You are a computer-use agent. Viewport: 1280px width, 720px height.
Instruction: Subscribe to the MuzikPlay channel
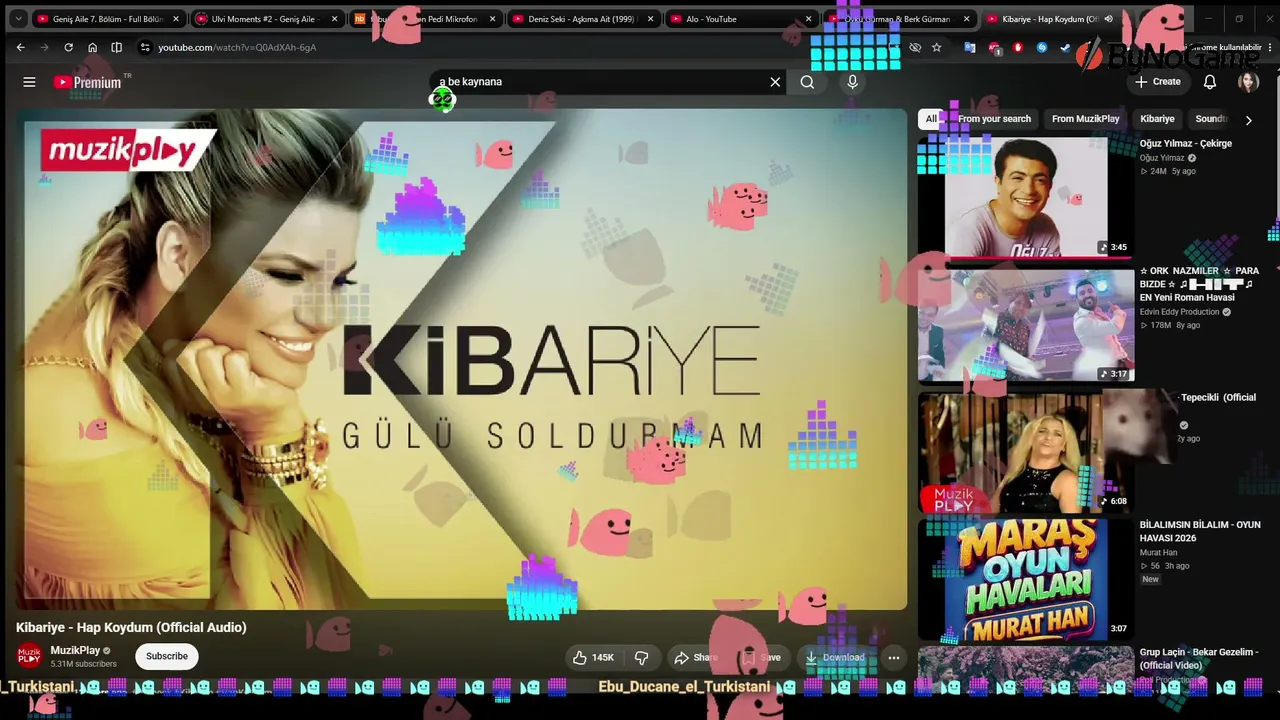167,656
